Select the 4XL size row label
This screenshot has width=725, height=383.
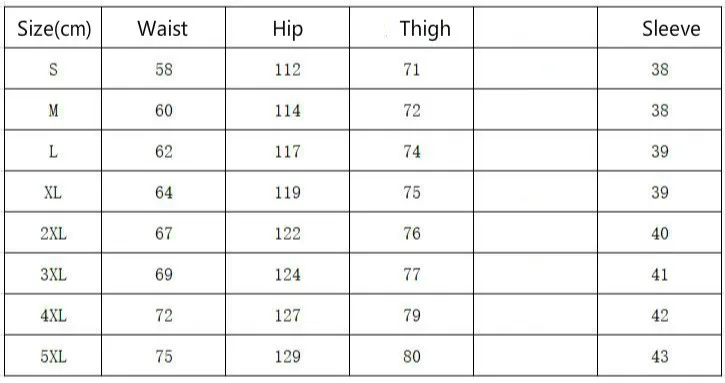point(53,315)
